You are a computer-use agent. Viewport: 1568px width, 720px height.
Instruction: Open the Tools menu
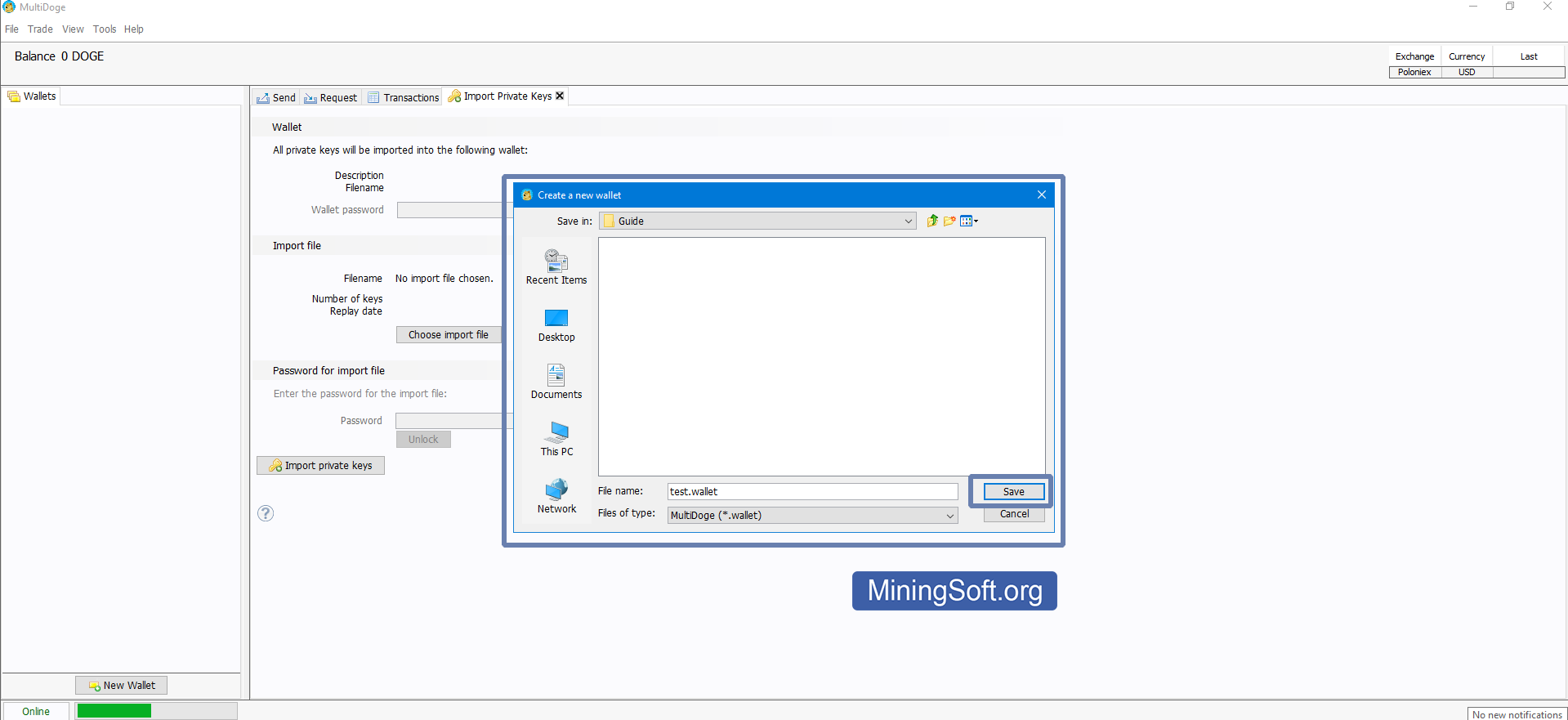pos(105,29)
